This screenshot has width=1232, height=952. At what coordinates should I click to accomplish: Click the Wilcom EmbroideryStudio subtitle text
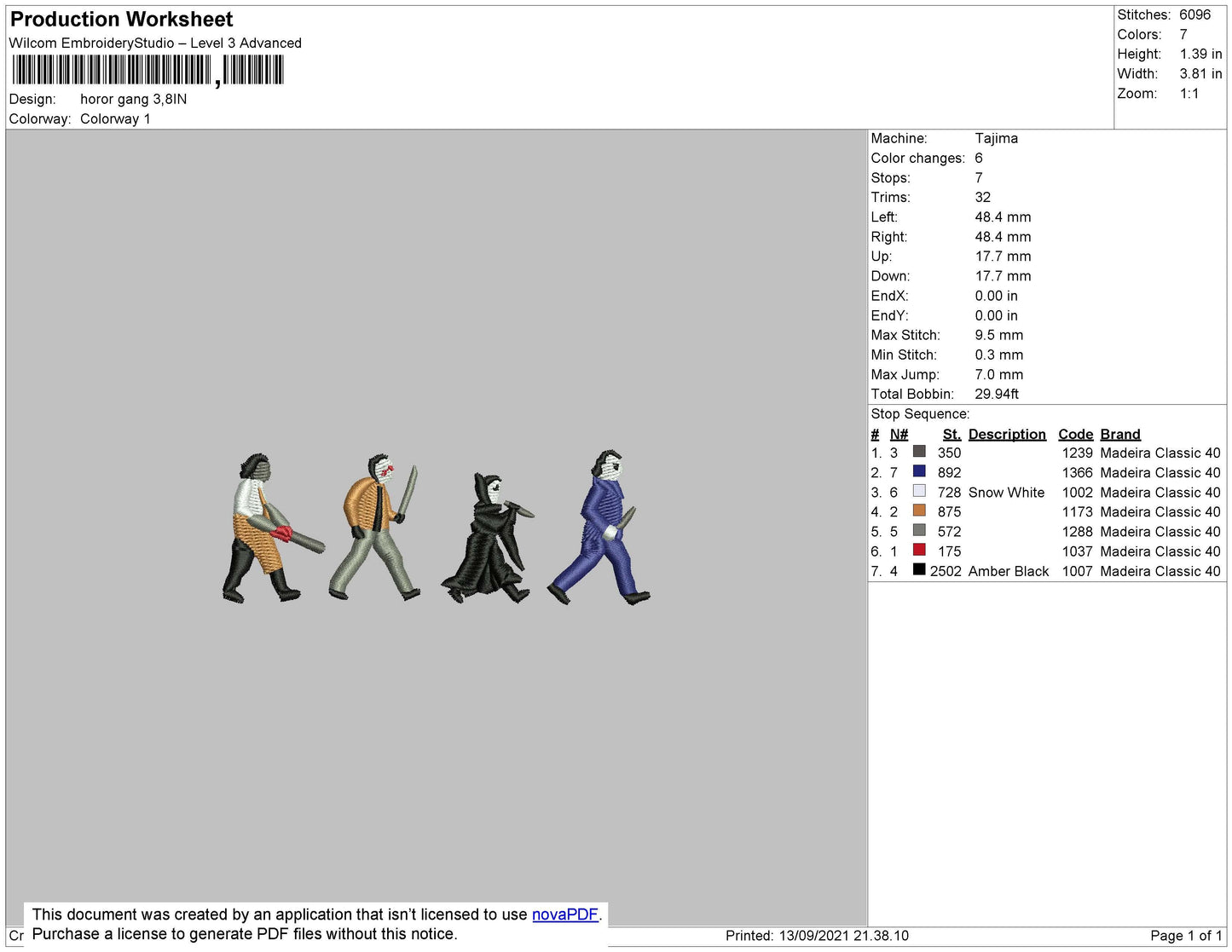click(x=155, y=43)
